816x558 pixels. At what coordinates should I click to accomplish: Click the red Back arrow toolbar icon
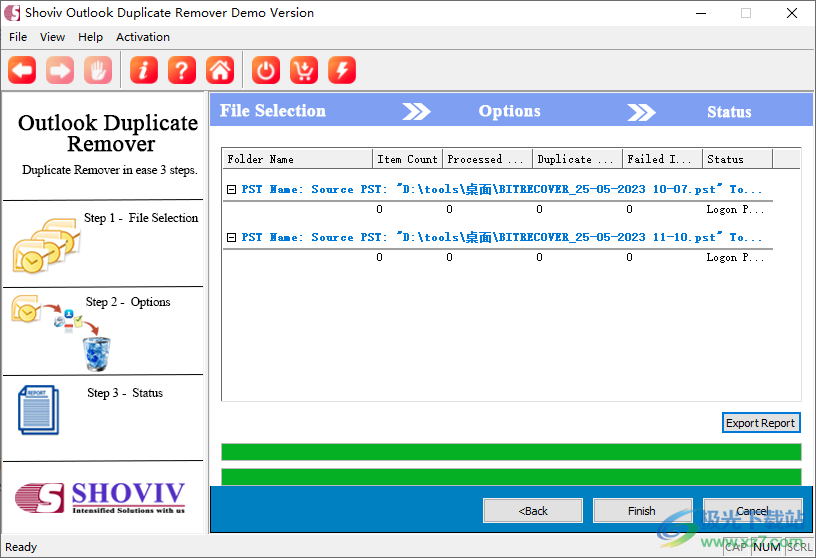coord(22,70)
